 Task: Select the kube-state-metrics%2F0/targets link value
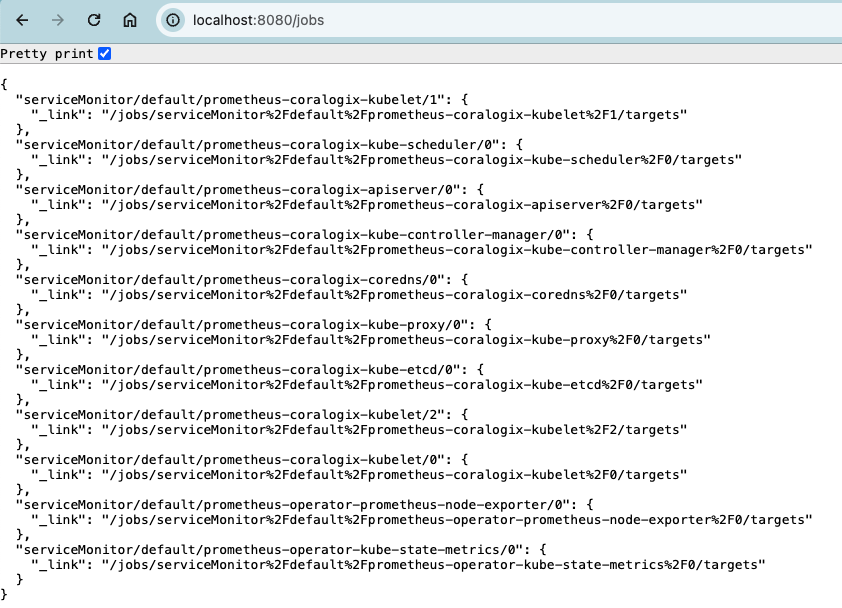pyautogui.click(x=433, y=566)
